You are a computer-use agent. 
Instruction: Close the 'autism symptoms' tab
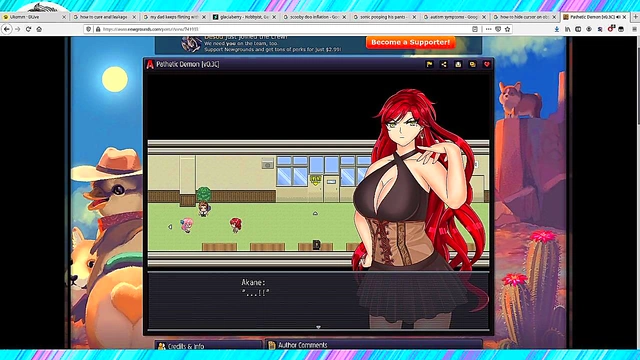(x=484, y=17)
